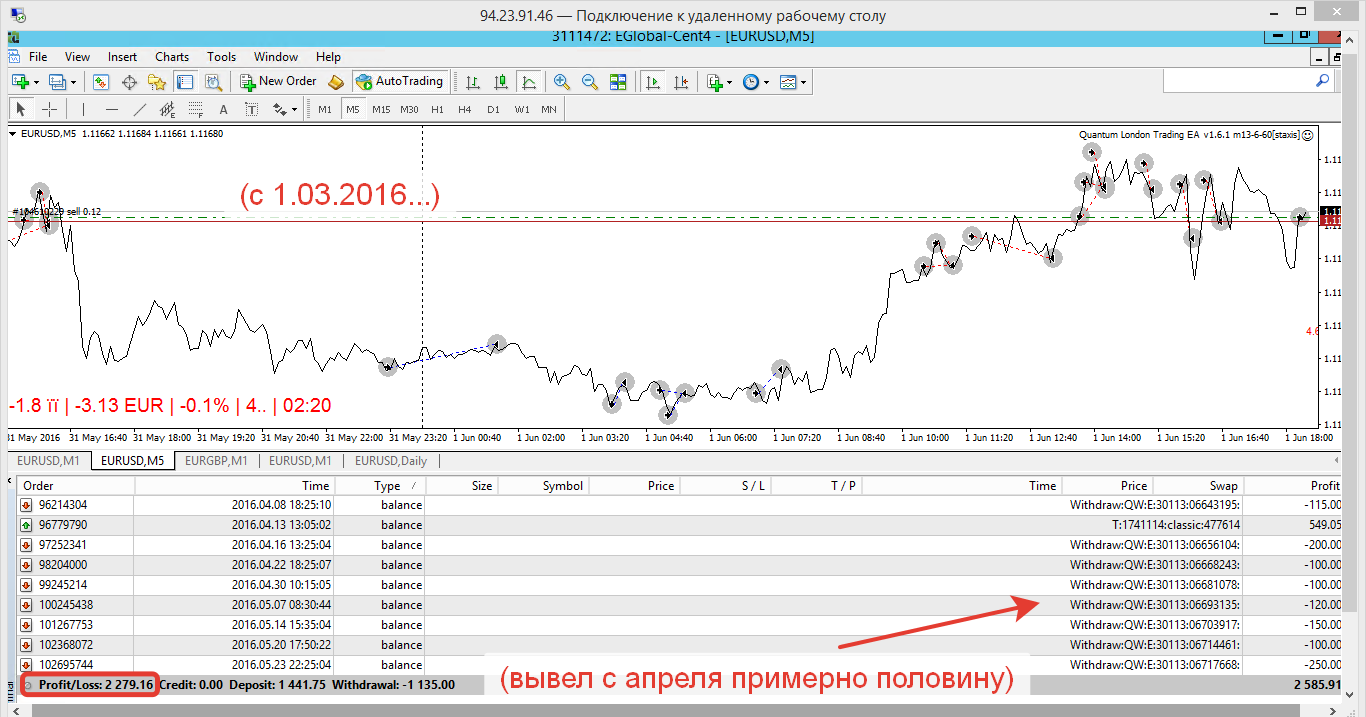Select the Arrows drawing tool

(278, 109)
